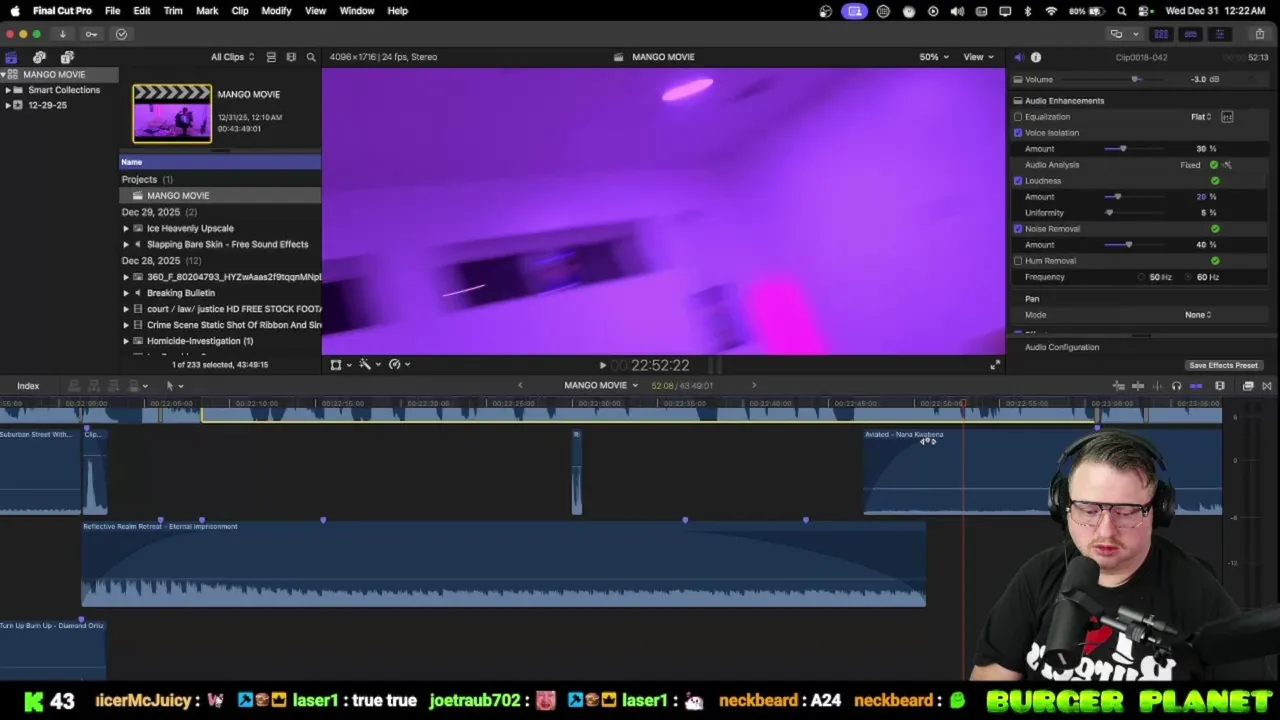Disable the Loudness checkbox

[1018, 181]
